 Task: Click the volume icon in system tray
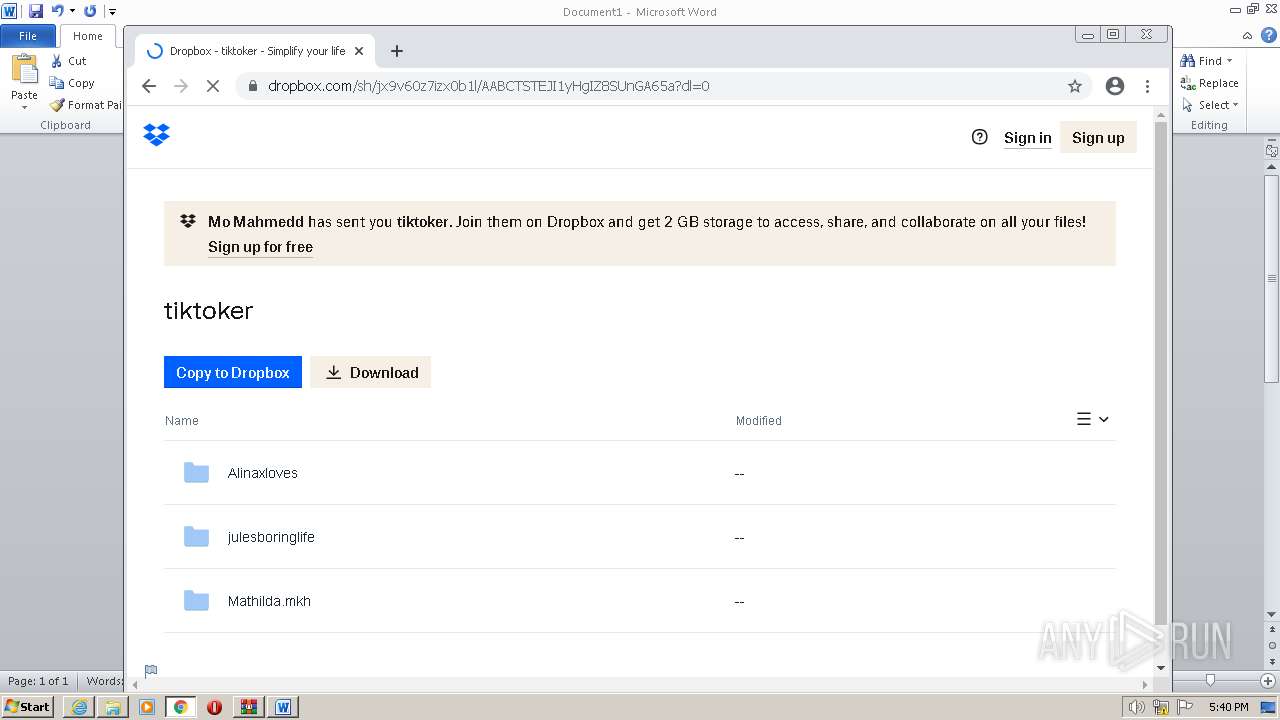click(x=1136, y=707)
